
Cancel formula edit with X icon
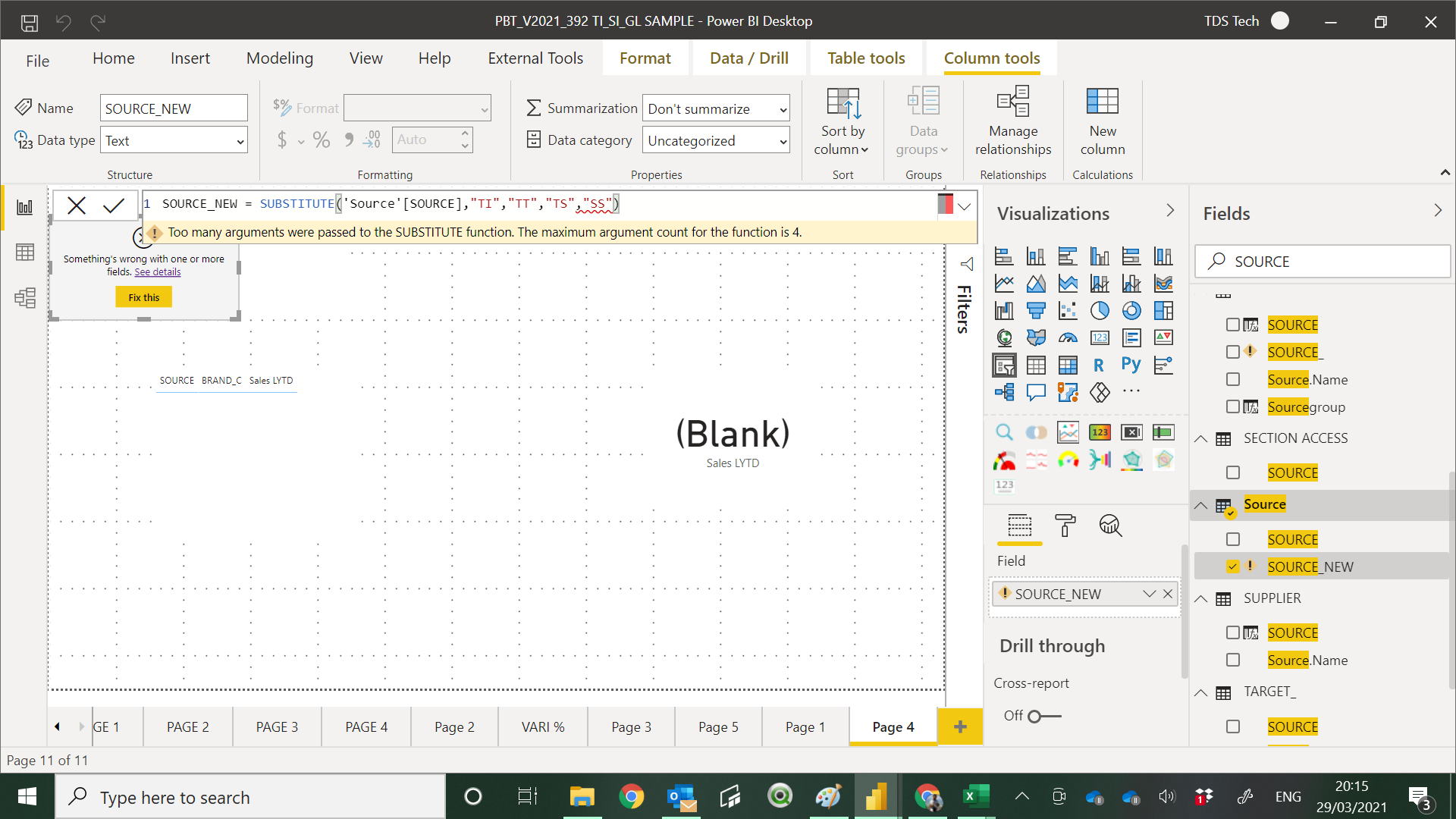coord(77,205)
